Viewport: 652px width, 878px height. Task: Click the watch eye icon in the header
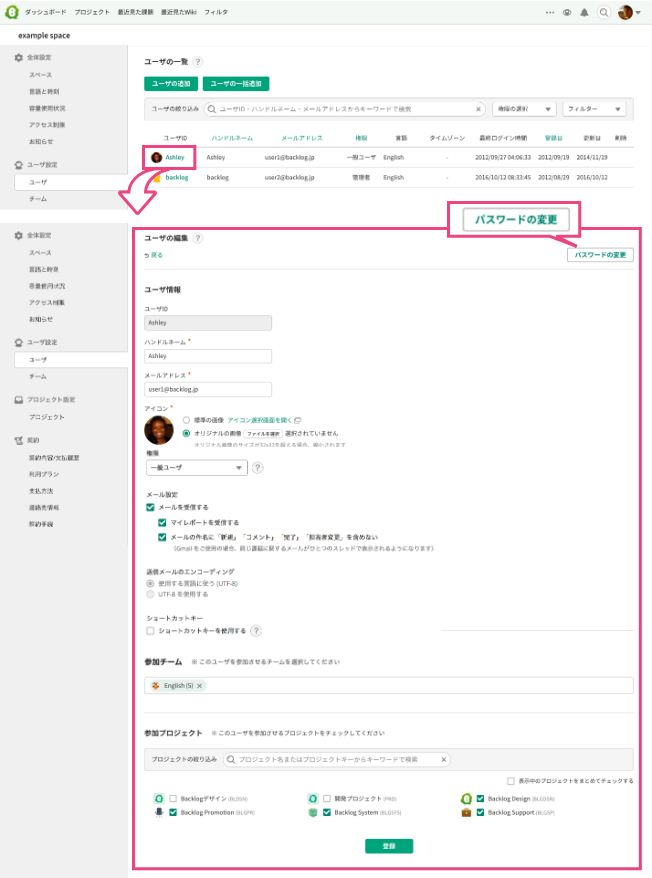567,13
